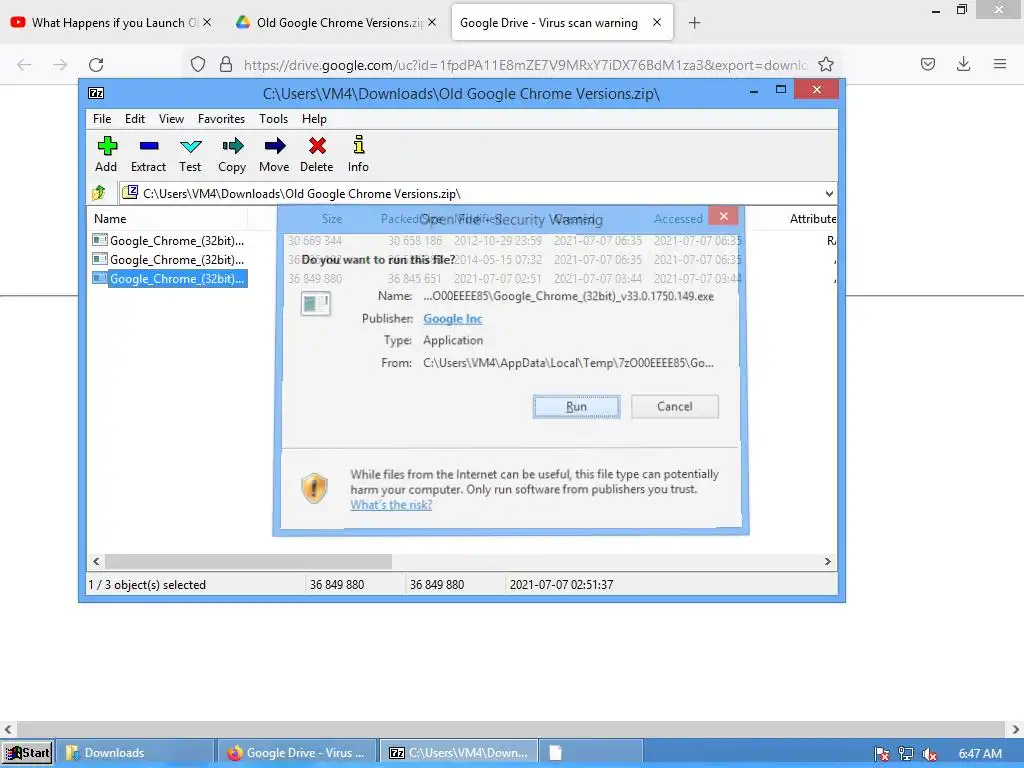The width and height of the screenshot is (1024, 768).
Task: Open Downloads taskbar button
Action: pyautogui.click(x=135, y=753)
